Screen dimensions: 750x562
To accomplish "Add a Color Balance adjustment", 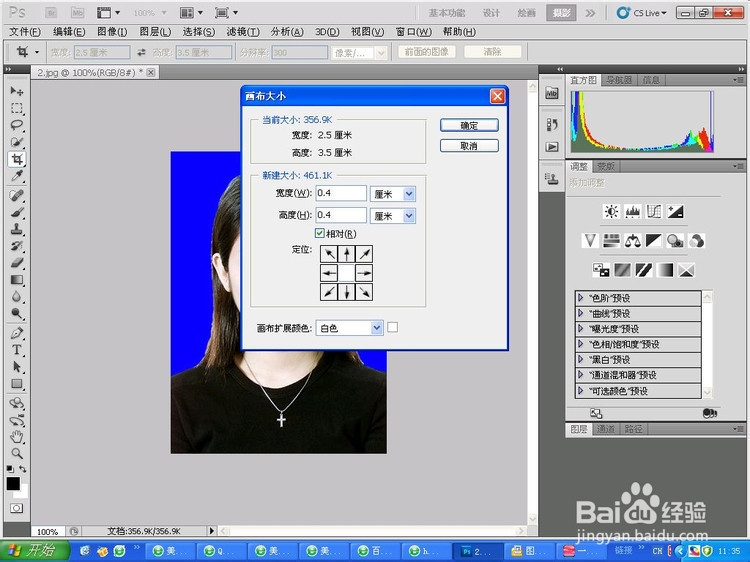I will (x=633, y=241).
